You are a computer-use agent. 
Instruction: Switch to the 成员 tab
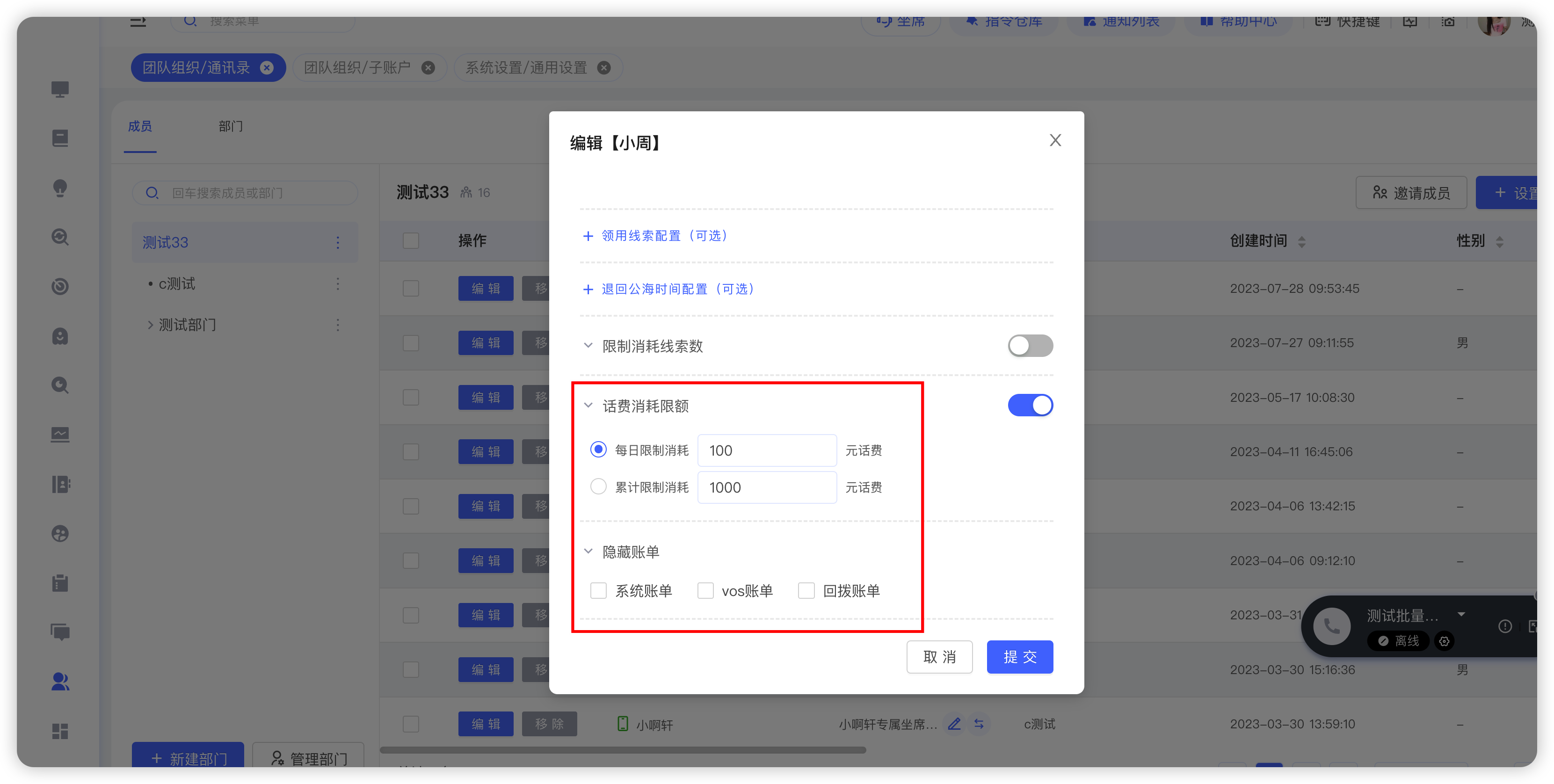point(140,127)
